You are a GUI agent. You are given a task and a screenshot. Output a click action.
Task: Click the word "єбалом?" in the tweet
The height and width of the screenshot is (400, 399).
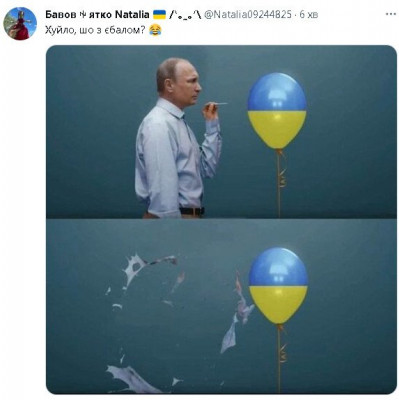pos(126,30)
